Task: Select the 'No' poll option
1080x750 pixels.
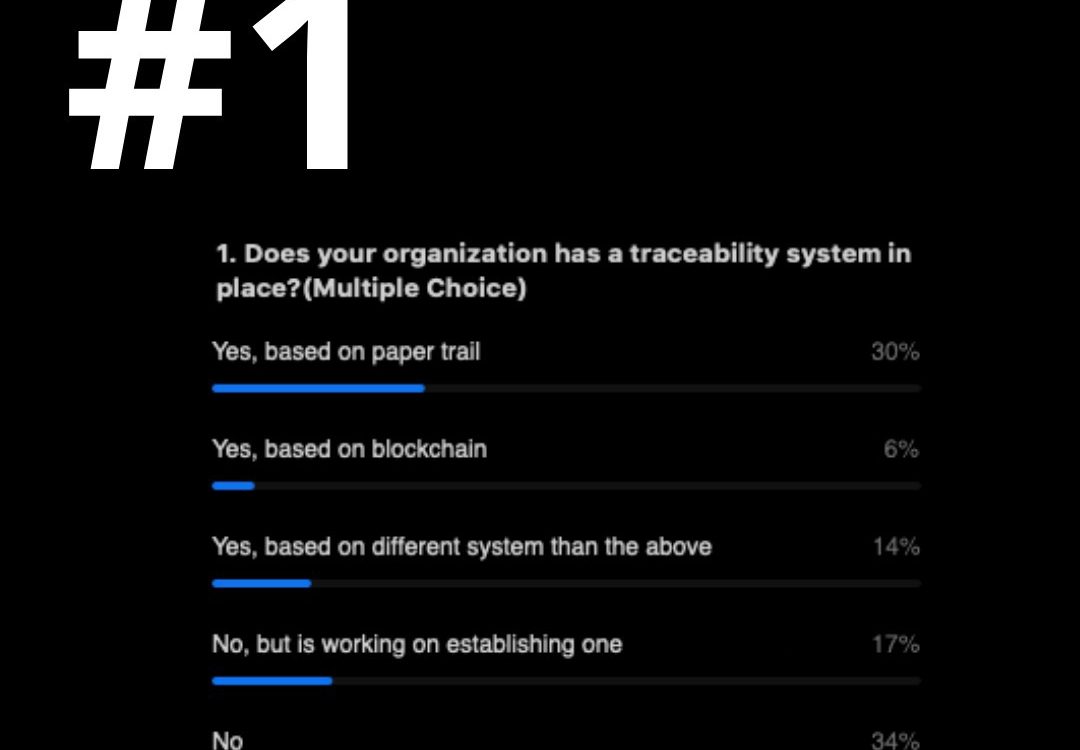Action: (x=227, y=740)
